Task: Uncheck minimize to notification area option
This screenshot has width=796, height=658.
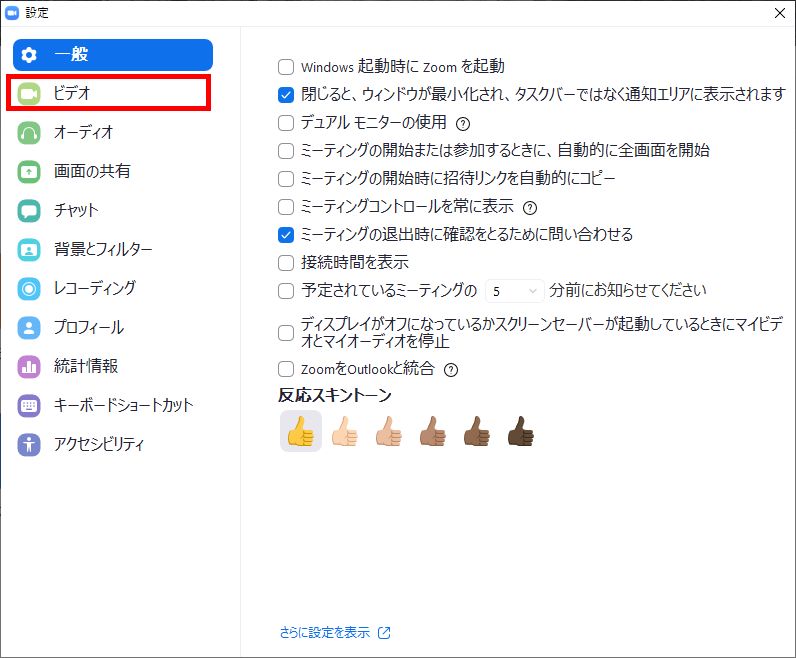Action: click(286, 95)
